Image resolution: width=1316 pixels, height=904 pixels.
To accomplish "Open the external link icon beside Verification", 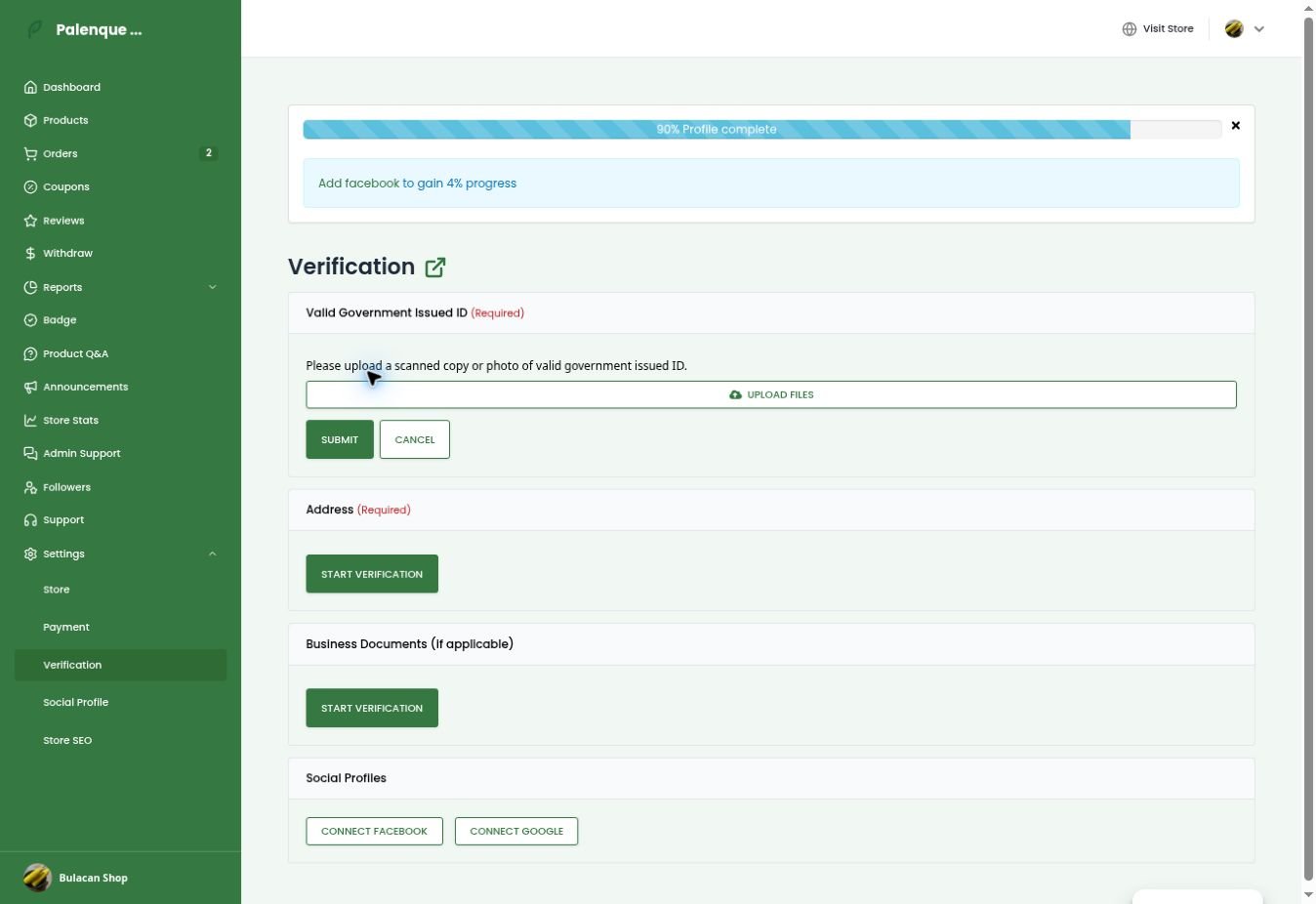I will point(435,267).
